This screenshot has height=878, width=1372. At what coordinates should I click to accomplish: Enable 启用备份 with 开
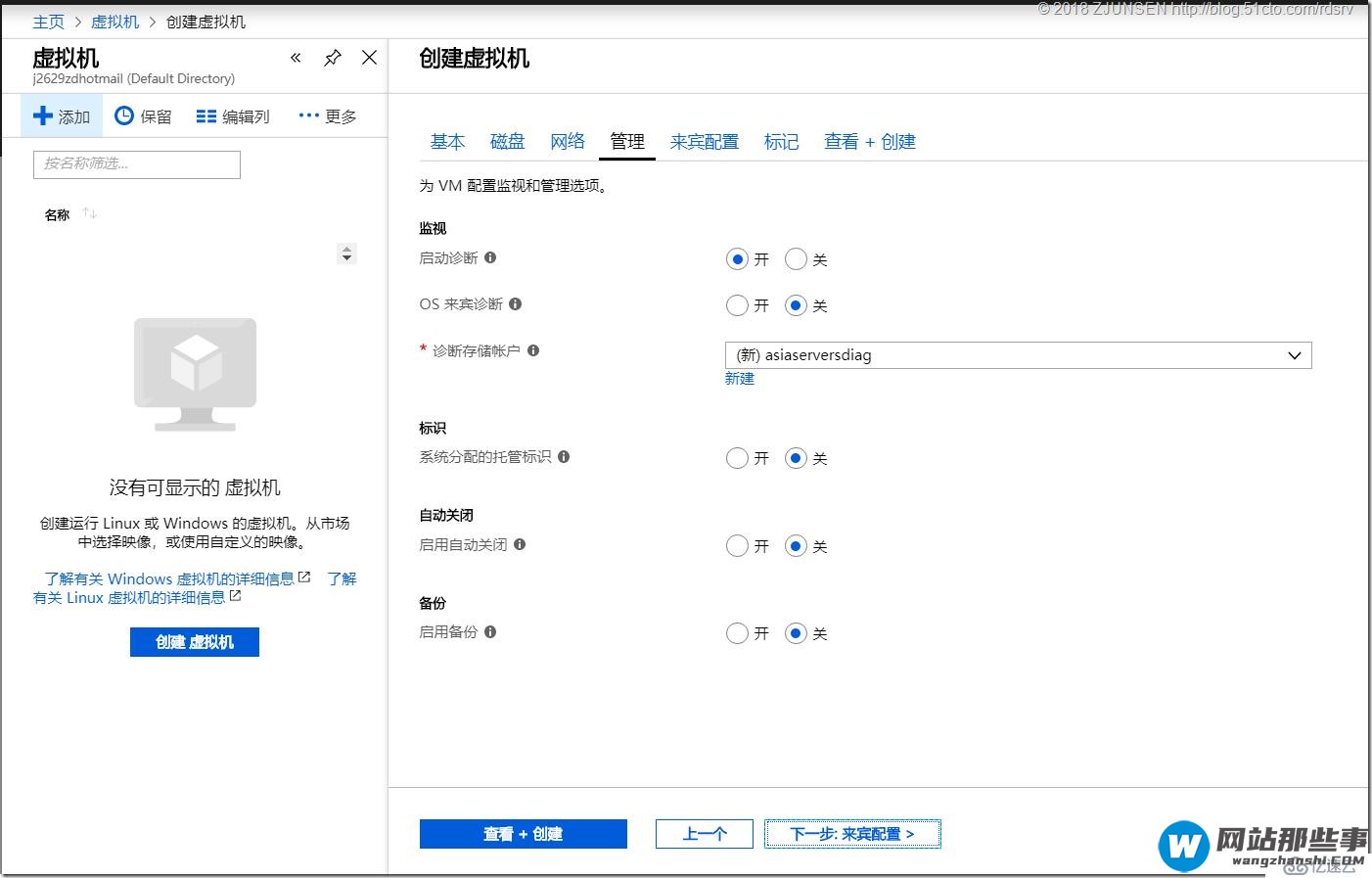[737, 633]
